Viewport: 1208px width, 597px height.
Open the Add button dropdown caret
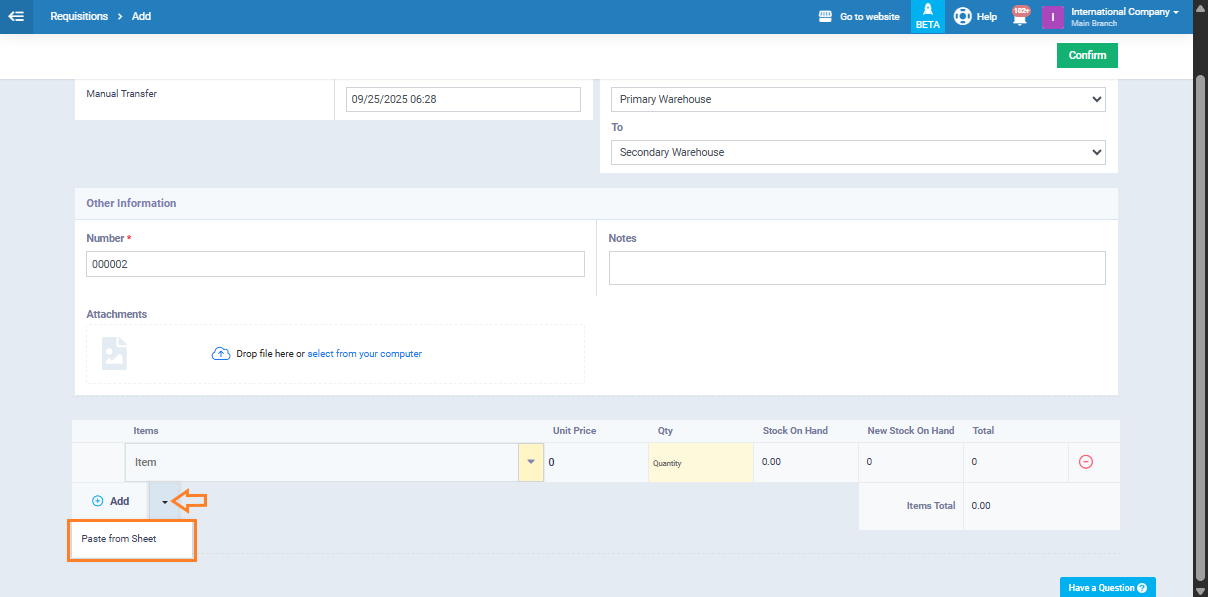(x=165, y=502)
